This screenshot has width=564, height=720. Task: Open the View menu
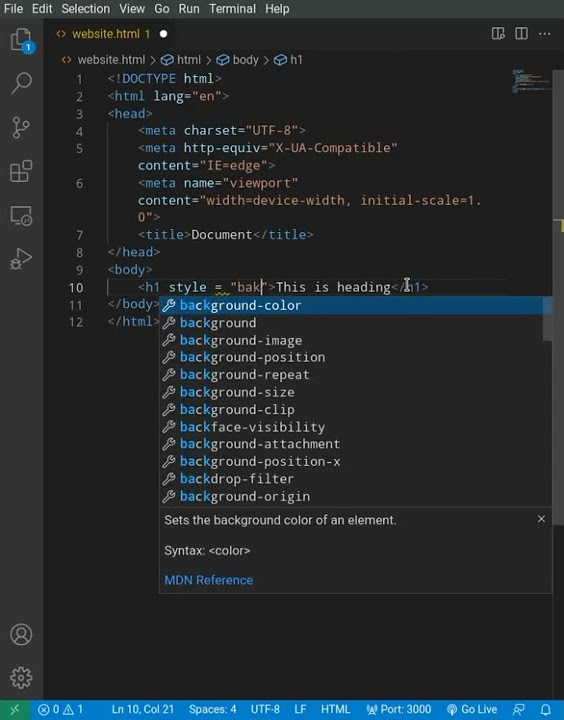132,9
